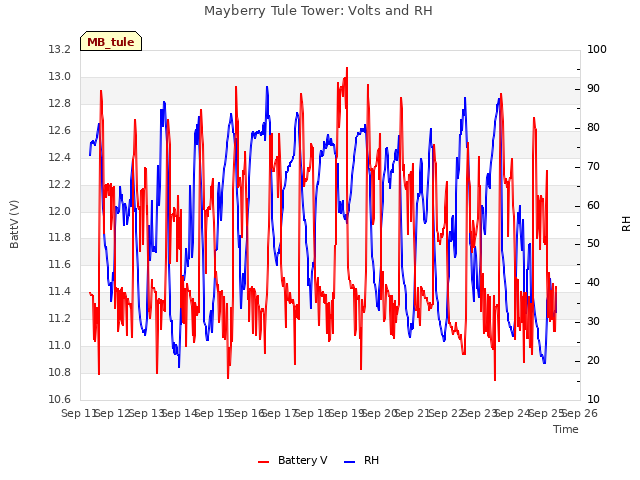Click the Sep 11 date tick label

point(79,413)
